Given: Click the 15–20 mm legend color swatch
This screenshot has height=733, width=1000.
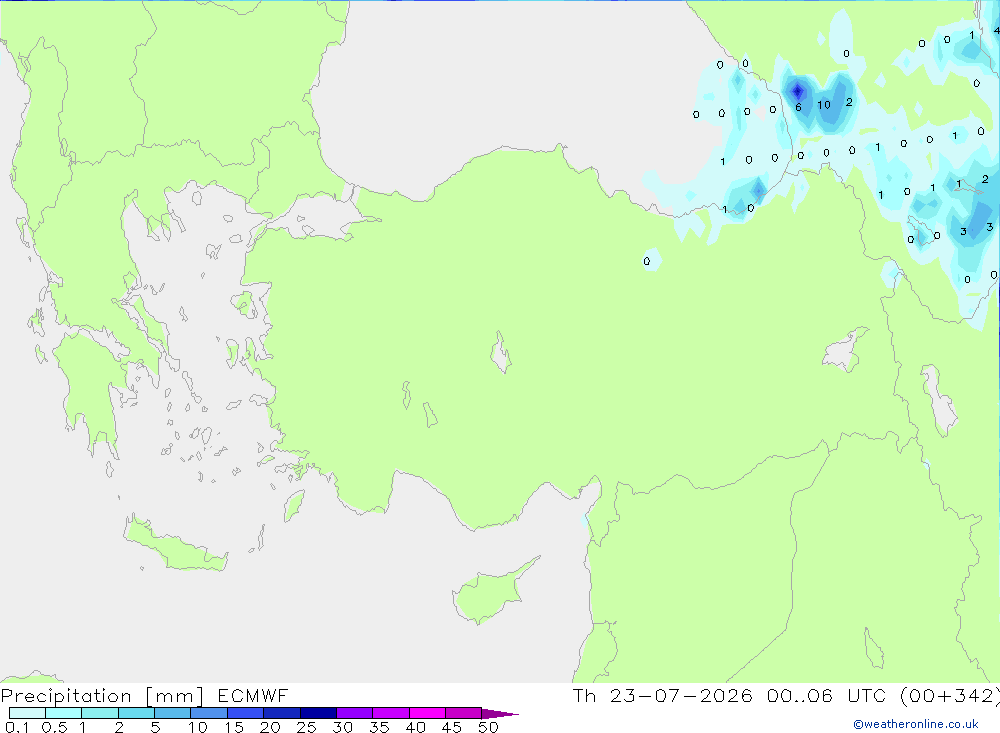Looking at the screenshot, I should pos(246,713).
